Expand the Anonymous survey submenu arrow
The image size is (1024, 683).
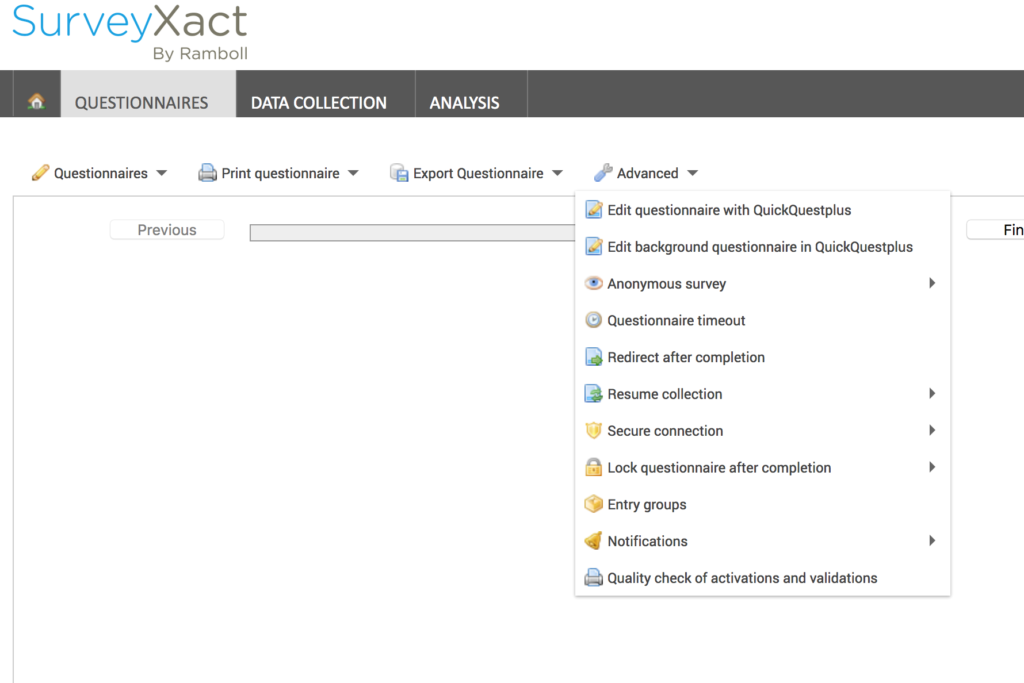coord(932,283)
